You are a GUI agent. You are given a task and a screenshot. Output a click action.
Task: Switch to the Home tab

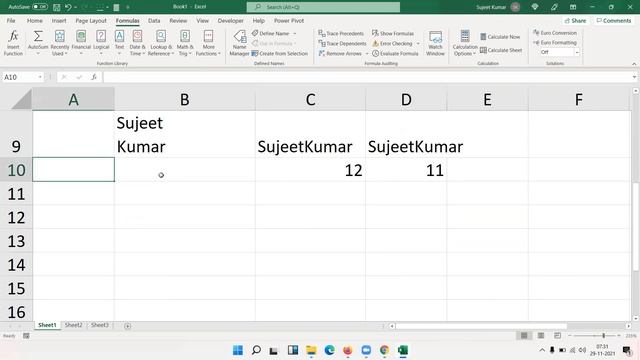tap(35, 20)
